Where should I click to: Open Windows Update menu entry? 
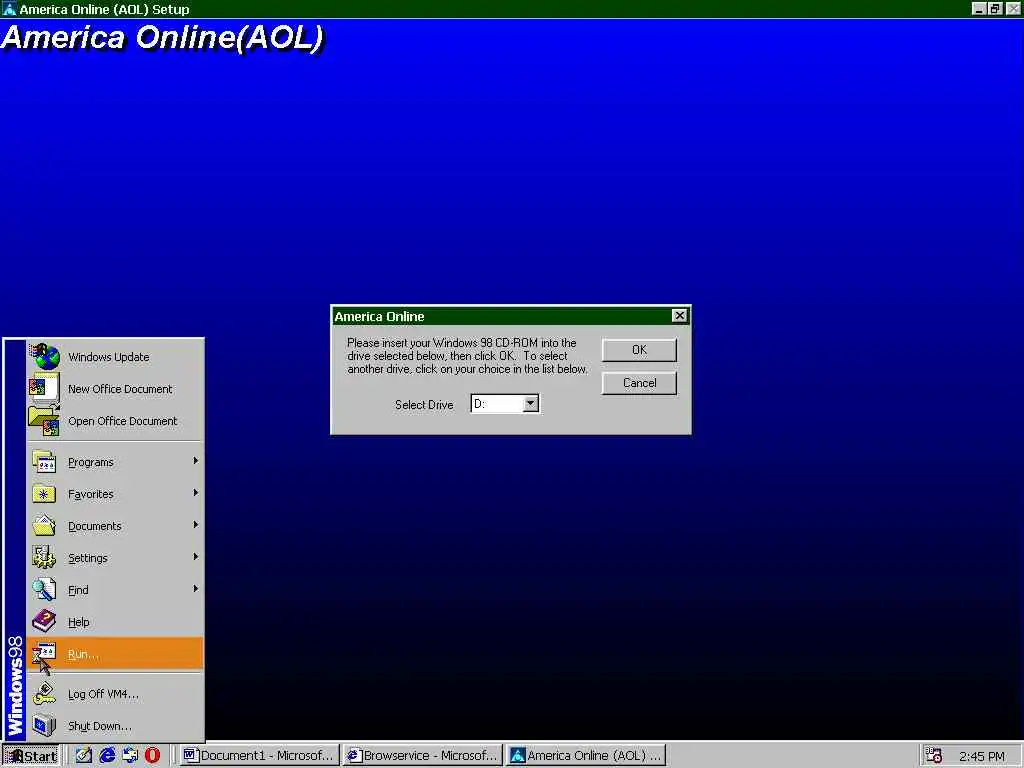116,357
